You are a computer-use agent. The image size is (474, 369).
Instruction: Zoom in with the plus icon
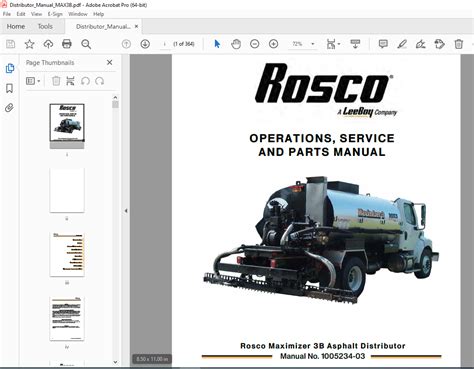click(273, 44)
